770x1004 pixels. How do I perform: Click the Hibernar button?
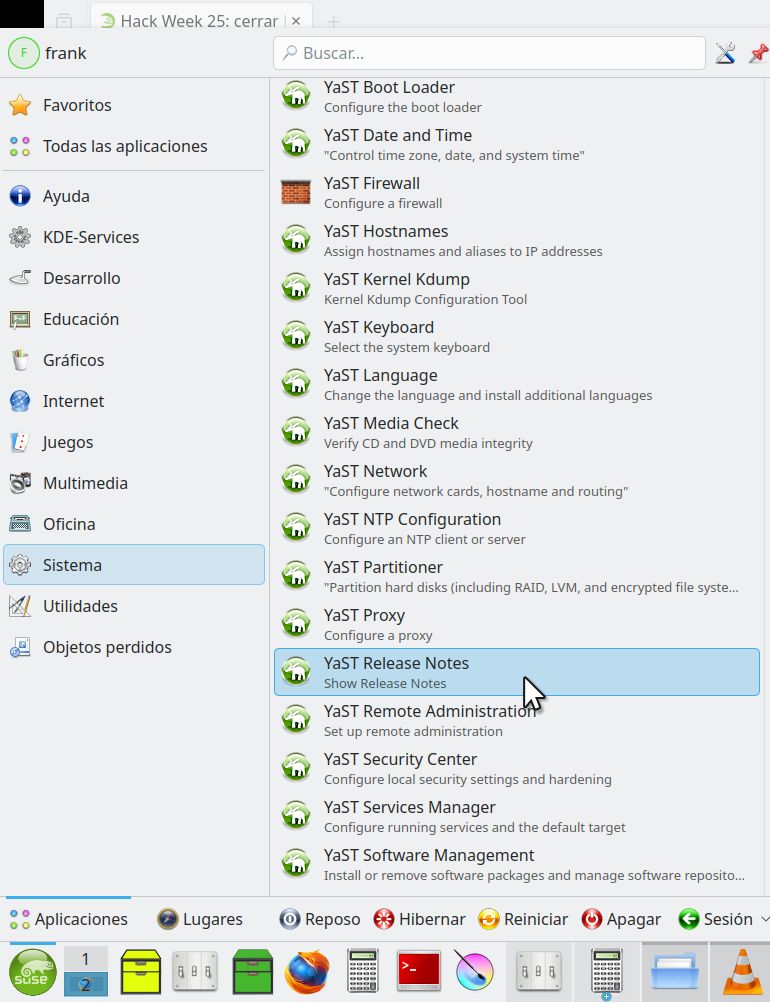click(419, 919)
